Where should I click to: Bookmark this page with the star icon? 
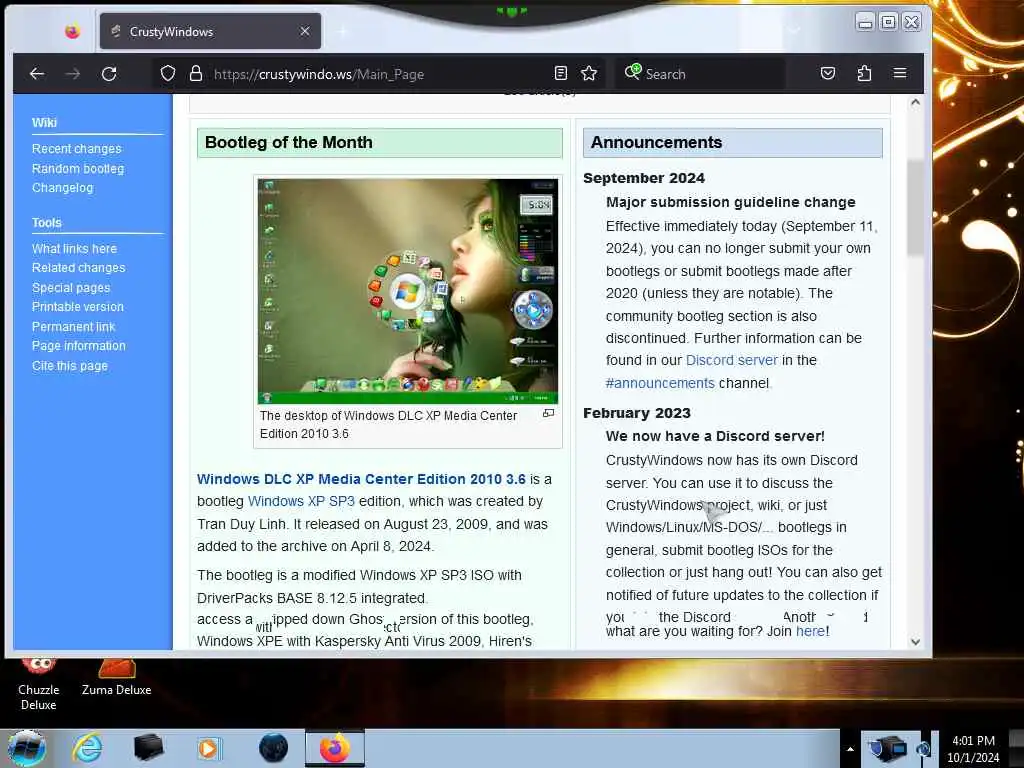589,73
